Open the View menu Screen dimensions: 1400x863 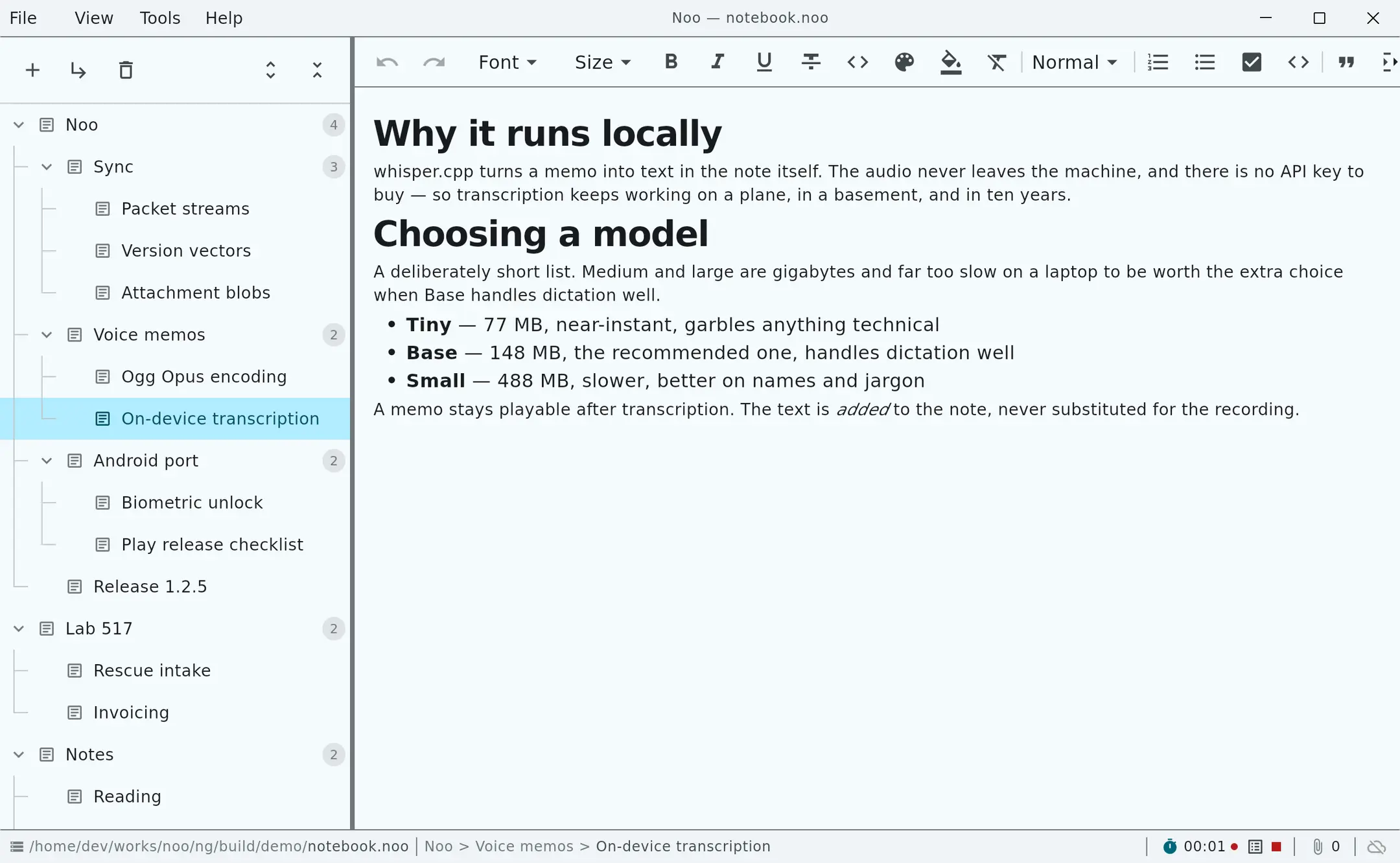[x=94, y=18]
